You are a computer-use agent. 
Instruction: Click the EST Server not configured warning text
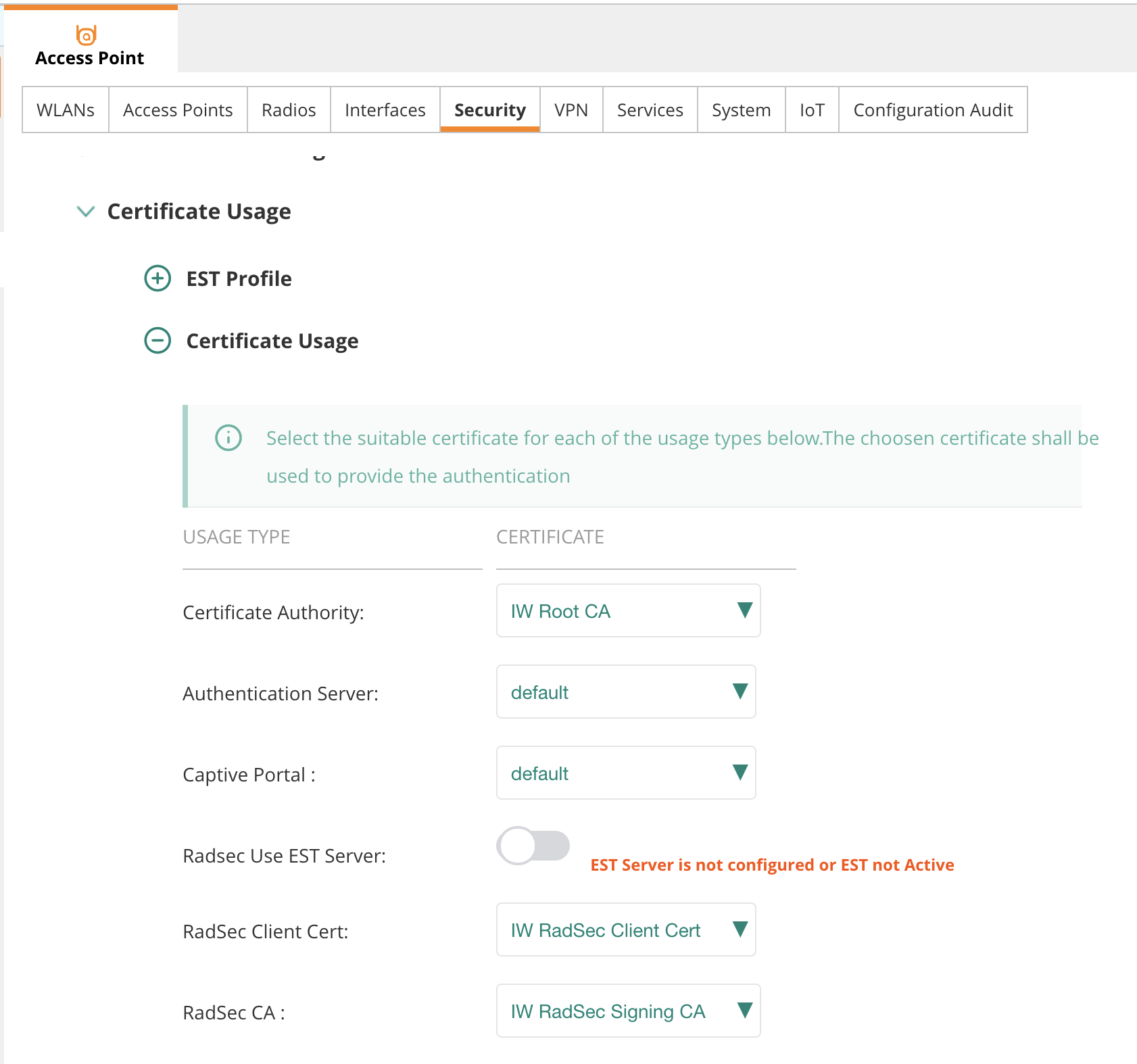pos(772,865)
